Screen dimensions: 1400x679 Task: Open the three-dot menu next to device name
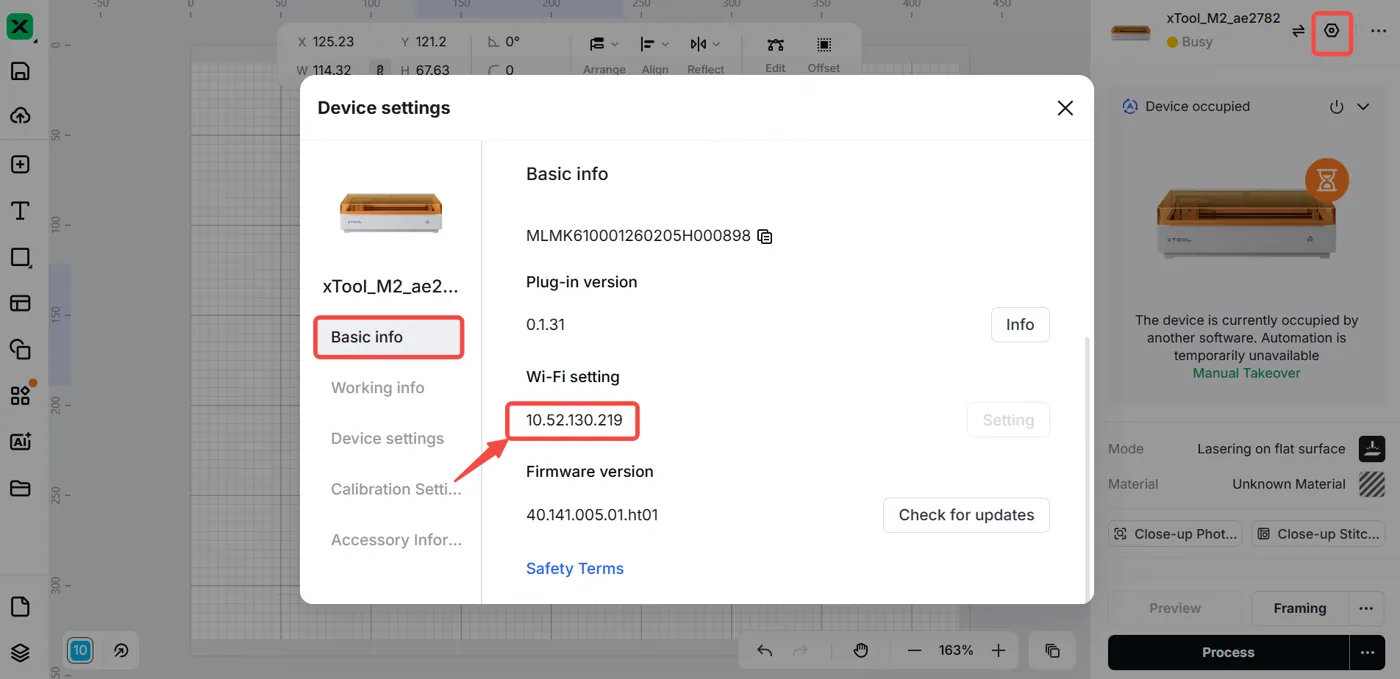click(1378, 31)
